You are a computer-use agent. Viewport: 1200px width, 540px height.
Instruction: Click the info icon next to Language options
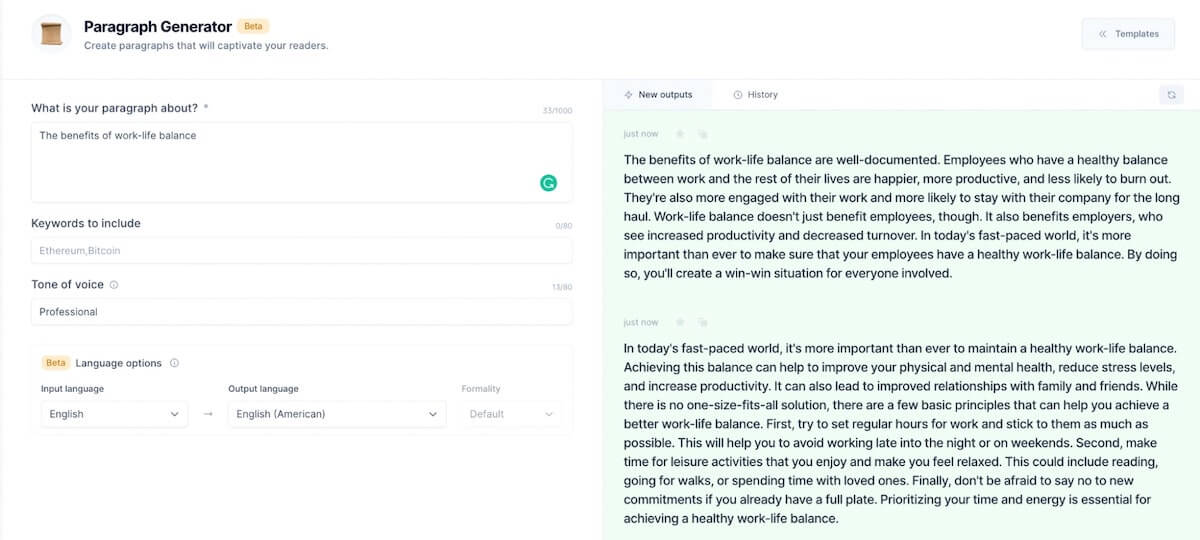tap(175, 363)
